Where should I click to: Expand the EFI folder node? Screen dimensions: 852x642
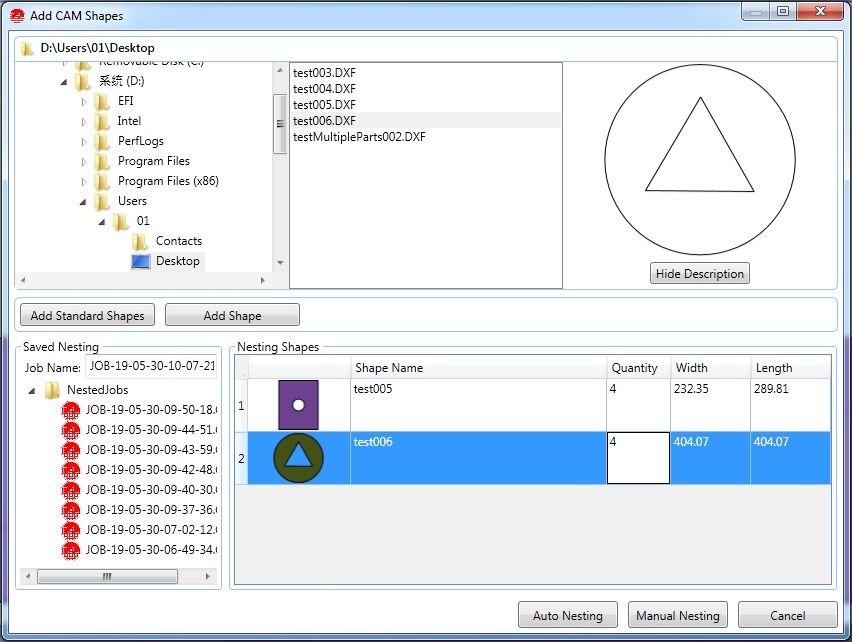(84, 101)
